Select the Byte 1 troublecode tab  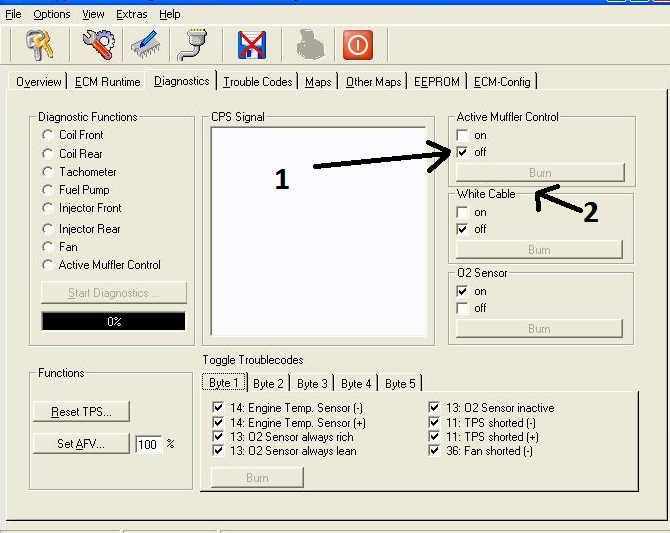point(224,383)
